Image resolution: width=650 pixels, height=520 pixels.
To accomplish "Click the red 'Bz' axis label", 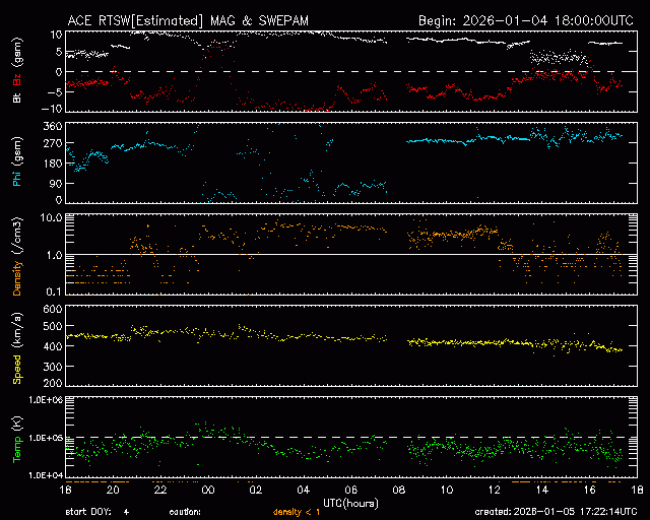I will (17, 80).
